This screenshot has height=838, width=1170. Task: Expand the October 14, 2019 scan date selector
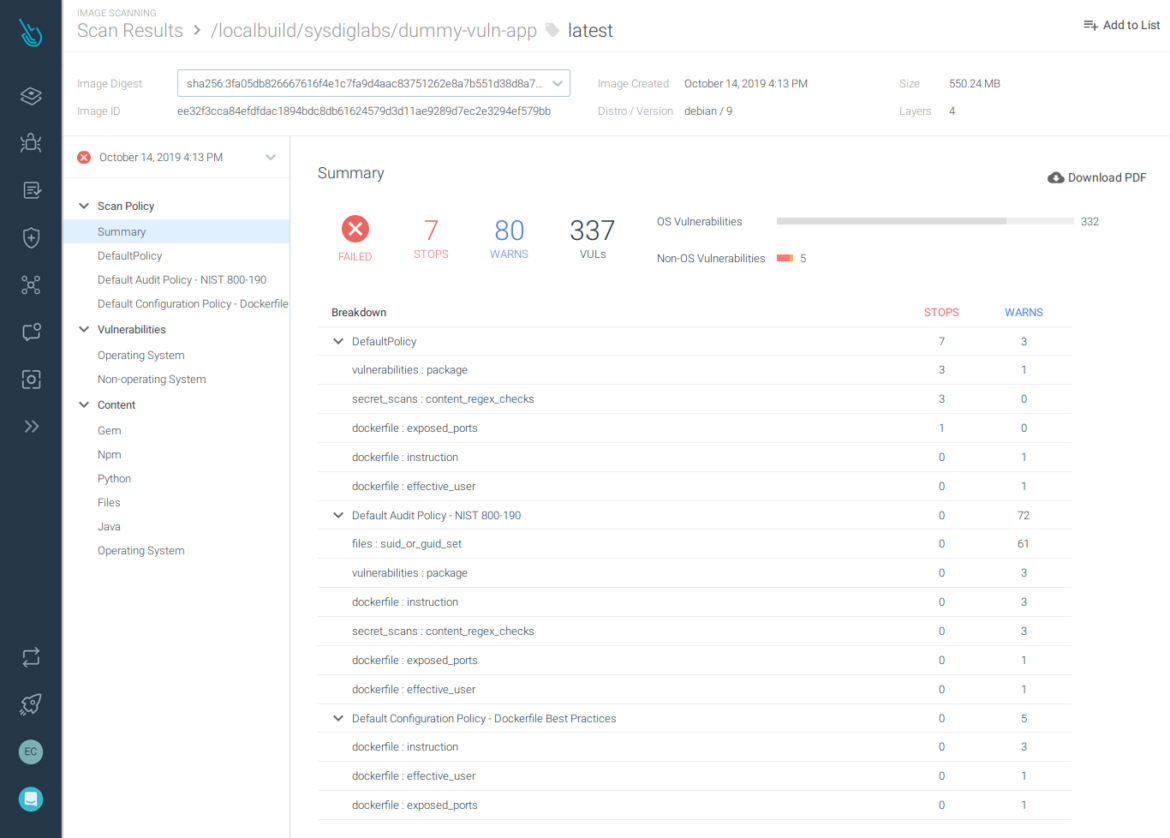pyautogui.click(x=271, y=157)
